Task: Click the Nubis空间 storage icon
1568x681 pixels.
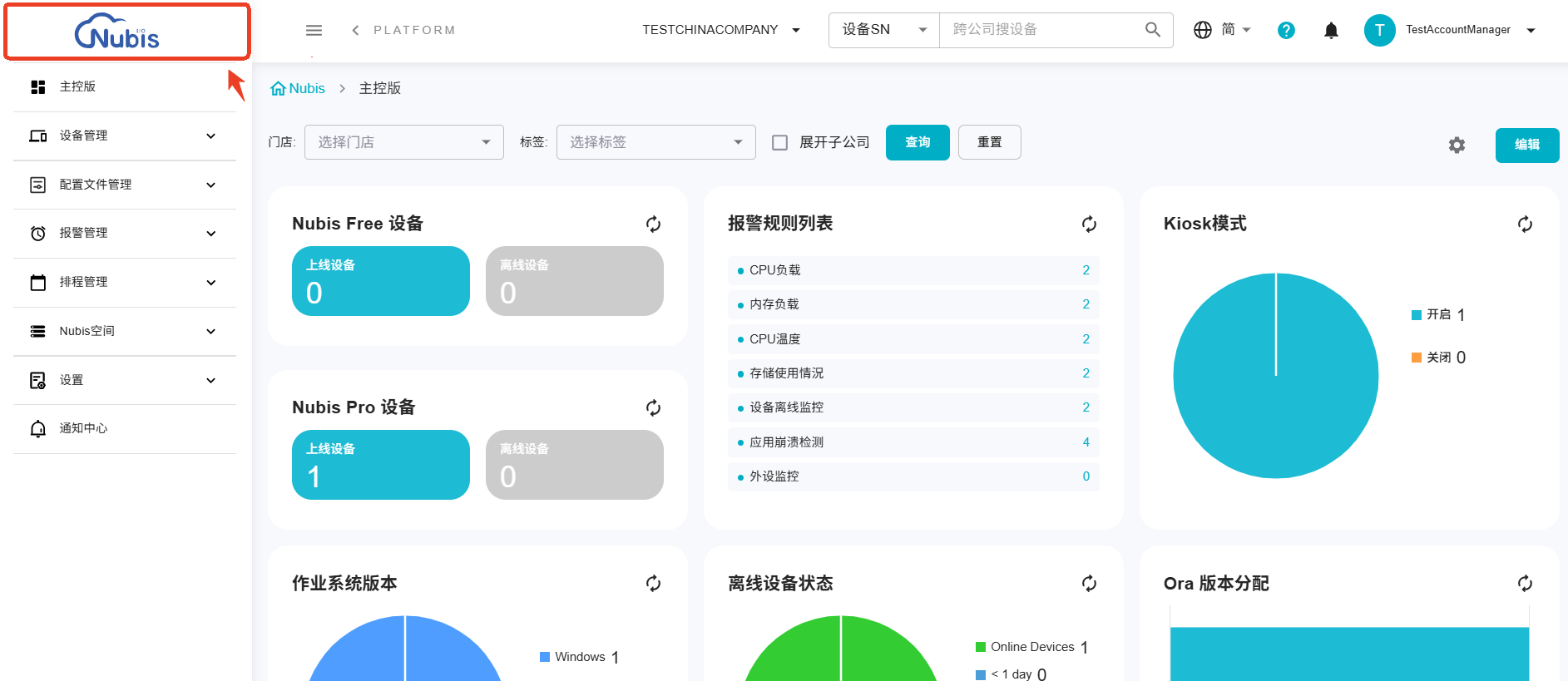Action: pyautogui.click(x=38, y=331)
